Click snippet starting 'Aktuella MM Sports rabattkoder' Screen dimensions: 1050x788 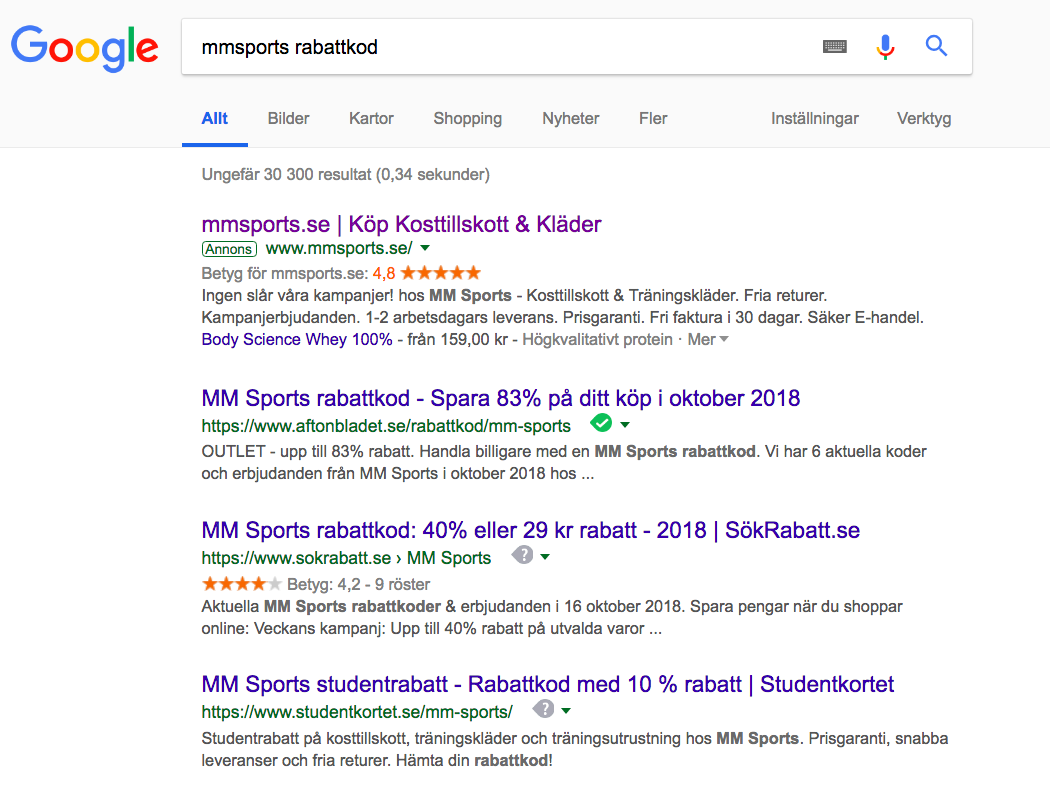[x=552, y=617]
